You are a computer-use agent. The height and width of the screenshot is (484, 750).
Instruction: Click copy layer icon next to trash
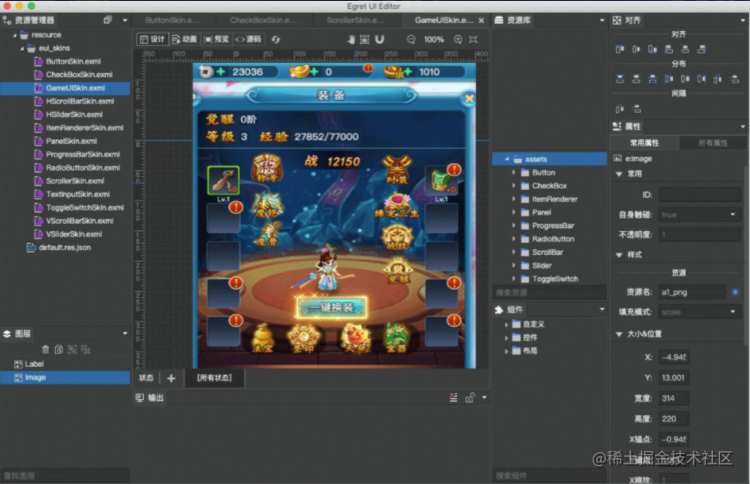(x=59, y=350)
